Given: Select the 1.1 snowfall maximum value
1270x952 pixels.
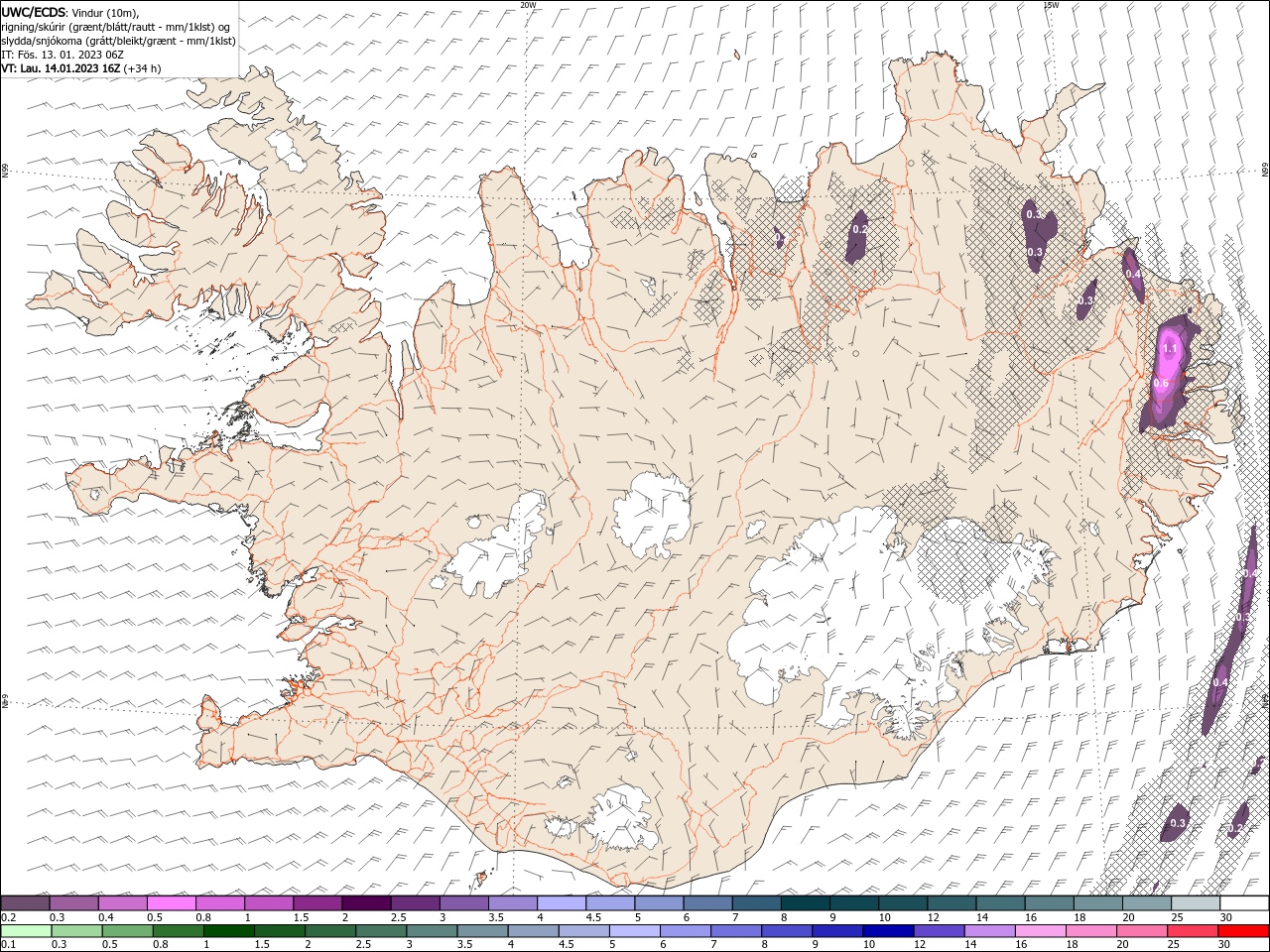Looking at the screenshot, I should 1170,348.
